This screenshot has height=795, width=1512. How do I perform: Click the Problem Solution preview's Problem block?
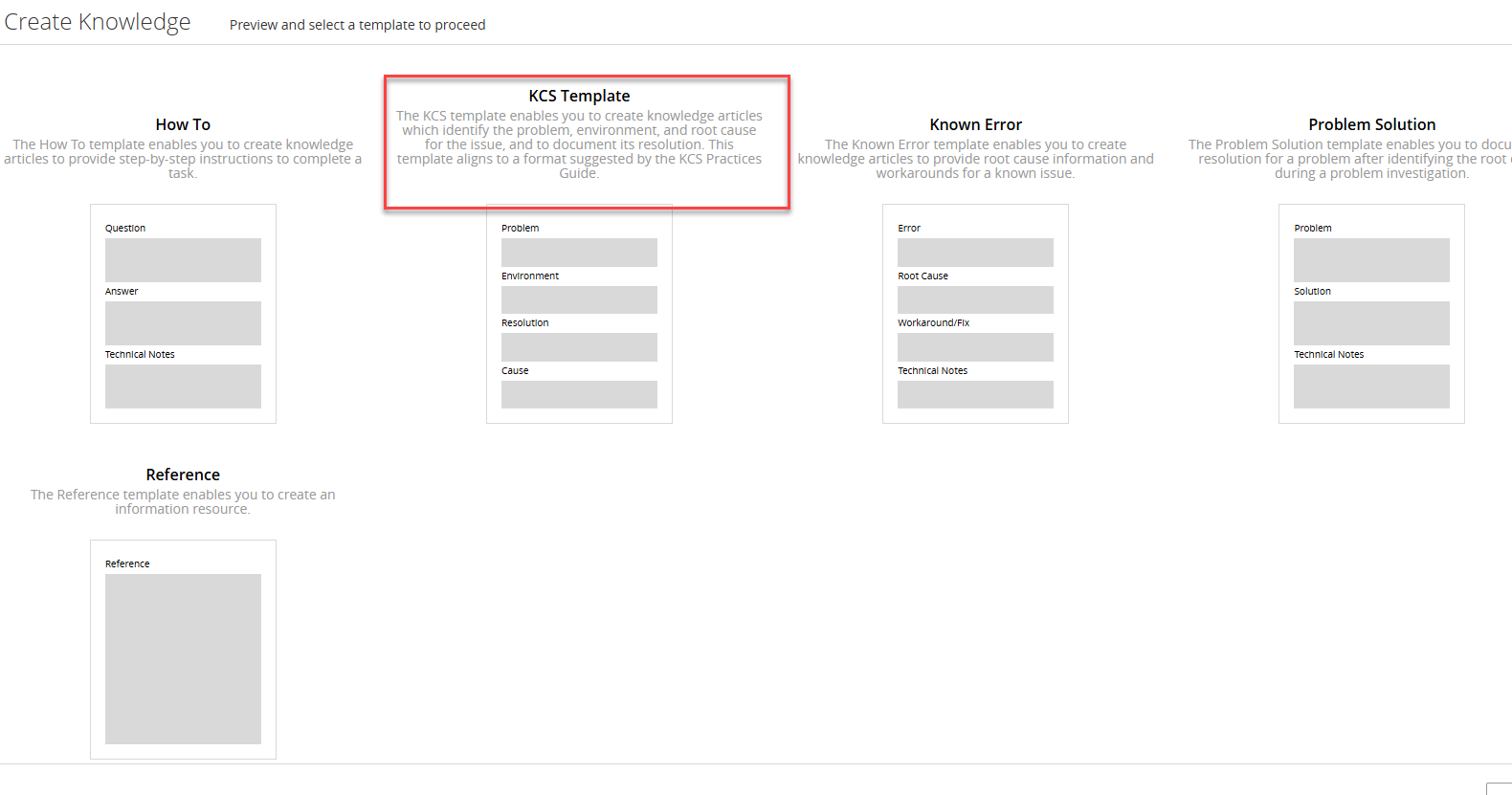pos(1371,260)
